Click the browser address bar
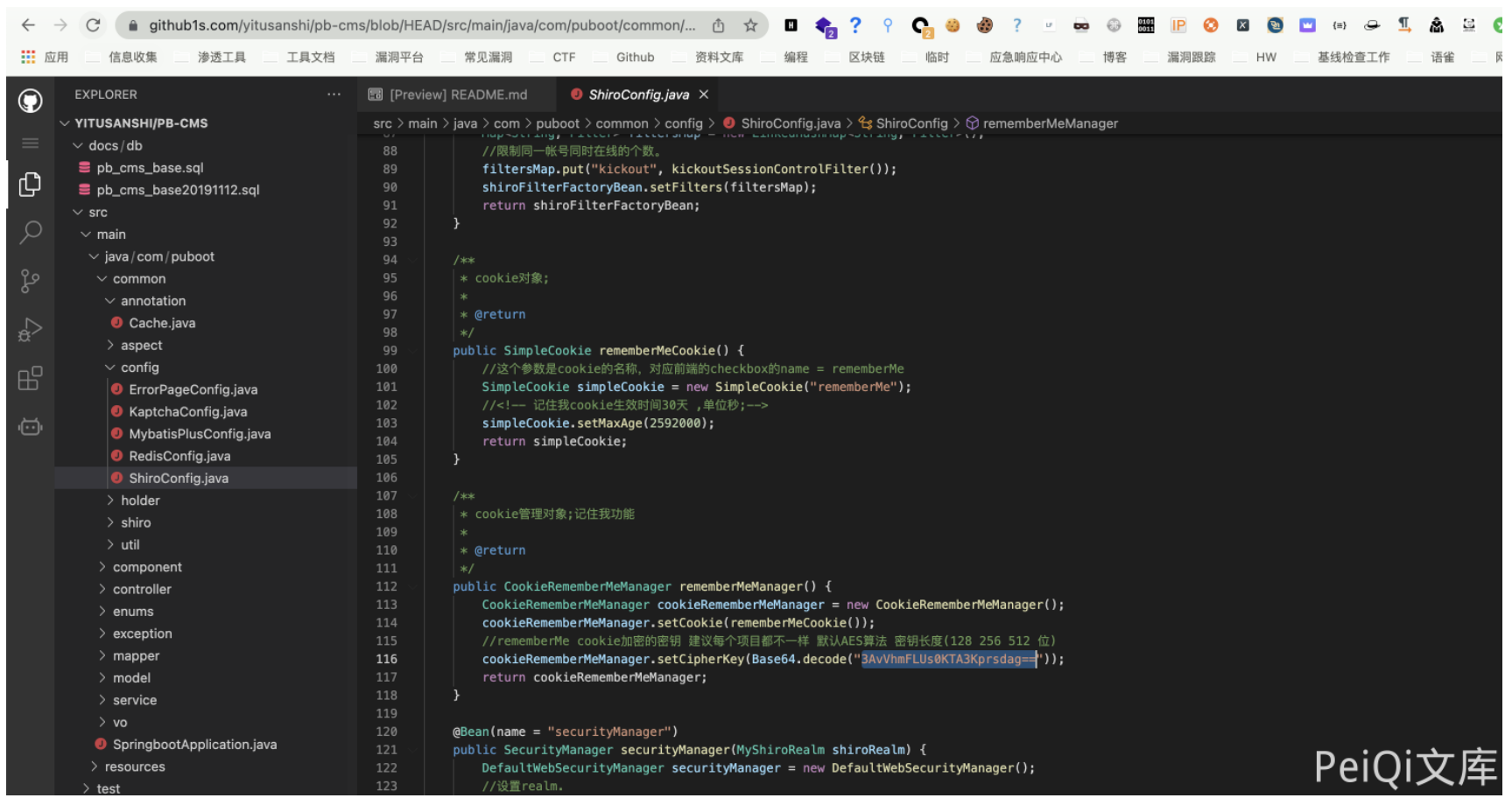Screen dimensions: 1512x805 [x=420, y=25]
